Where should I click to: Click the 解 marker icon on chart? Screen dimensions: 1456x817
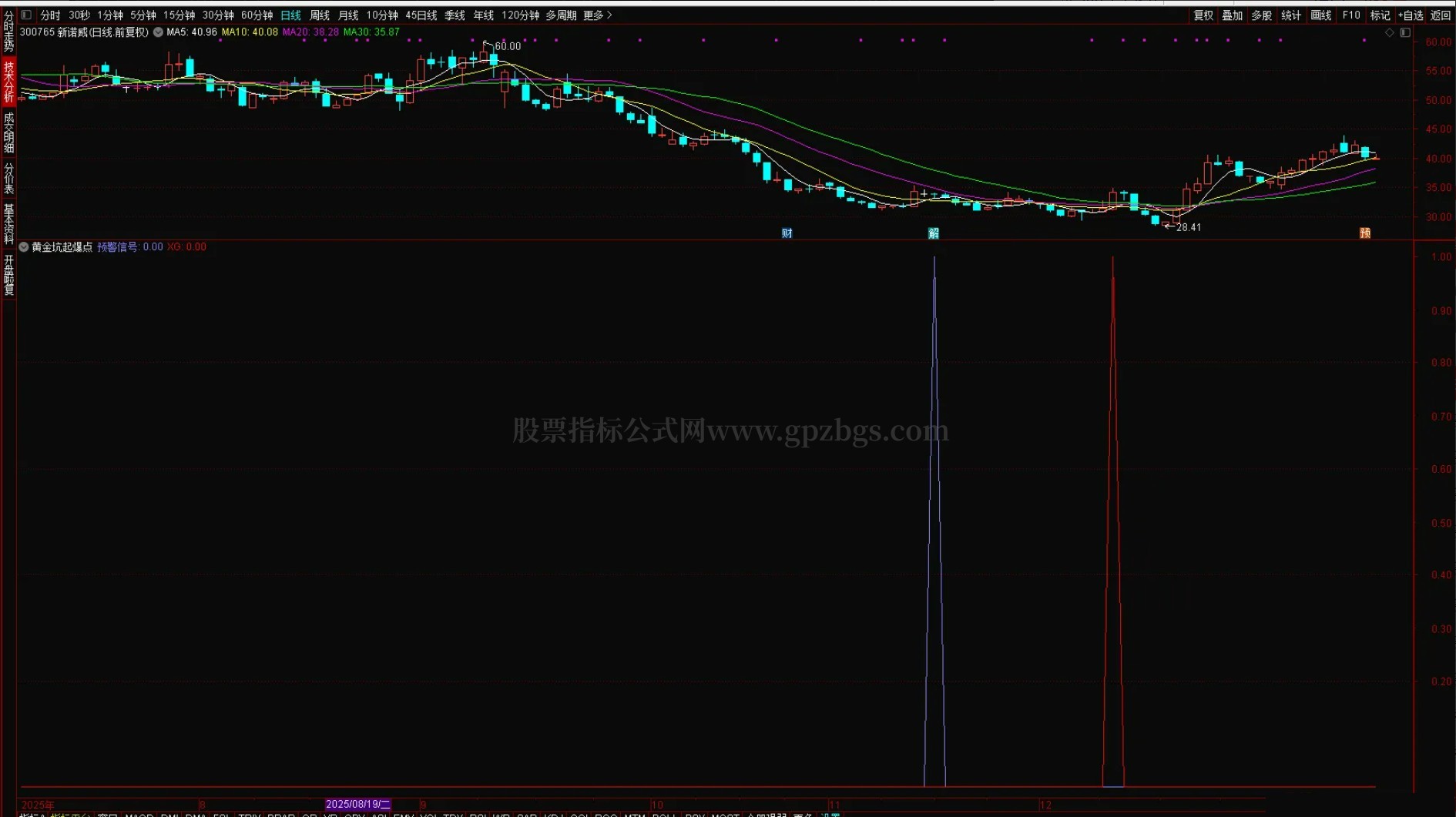[934, 233]
